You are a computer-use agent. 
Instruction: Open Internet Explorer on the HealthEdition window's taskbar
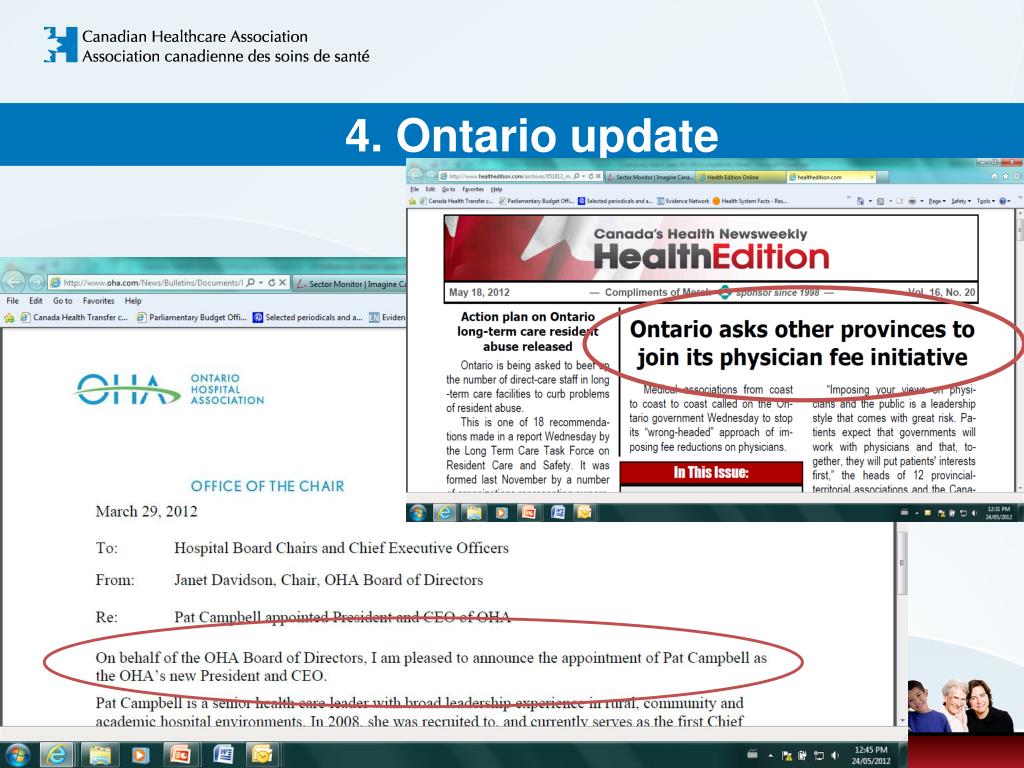[445, 513]
